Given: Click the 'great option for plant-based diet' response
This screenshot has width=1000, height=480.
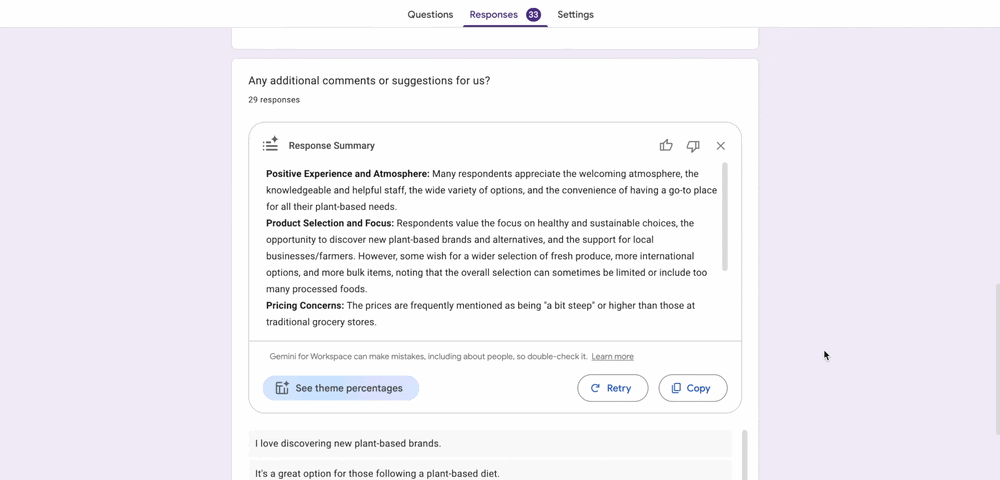Looking at the screenshot, I should [377, 473].
